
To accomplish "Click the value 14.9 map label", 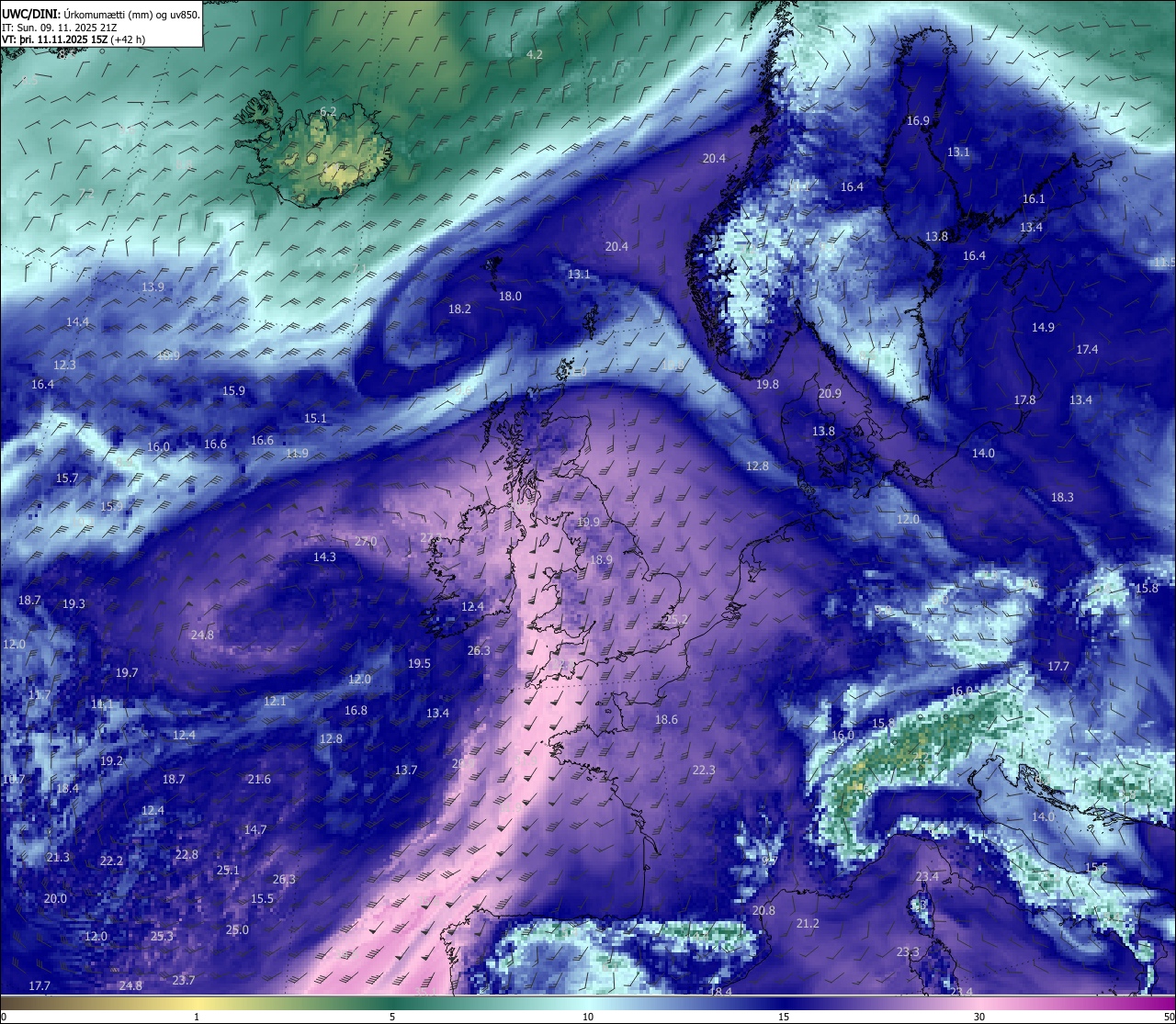I will pyautogui.click(x=1043, y=327).
